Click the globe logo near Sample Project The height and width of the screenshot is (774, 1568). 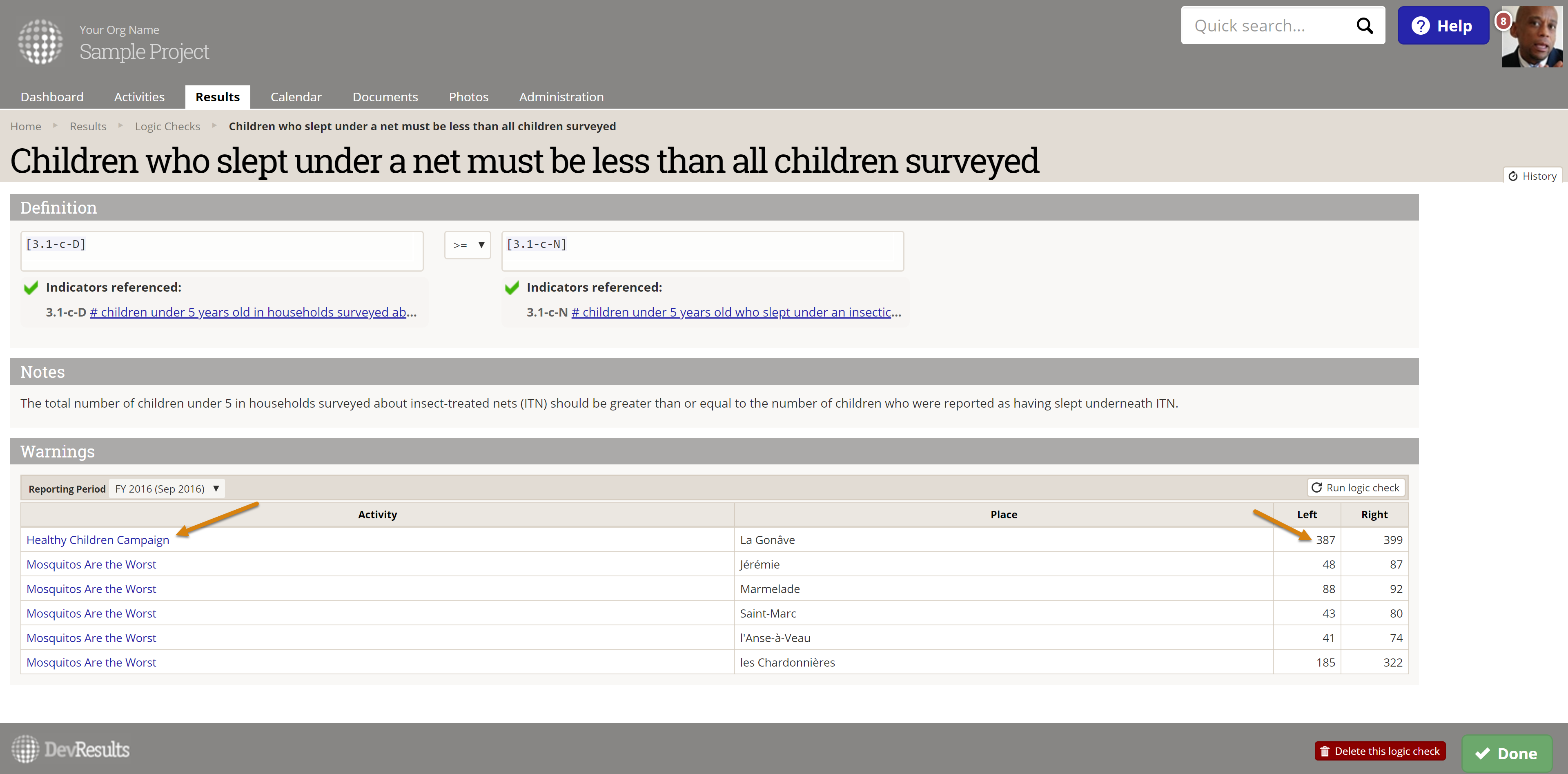pyautogui.click(x=40, y=41)
